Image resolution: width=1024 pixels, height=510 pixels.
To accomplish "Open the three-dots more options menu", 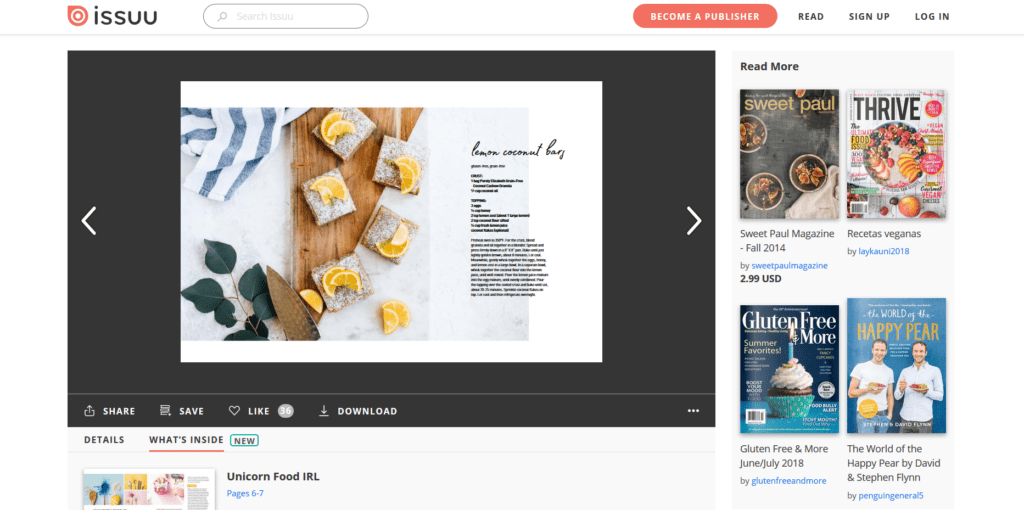I will tap(694, 411).
